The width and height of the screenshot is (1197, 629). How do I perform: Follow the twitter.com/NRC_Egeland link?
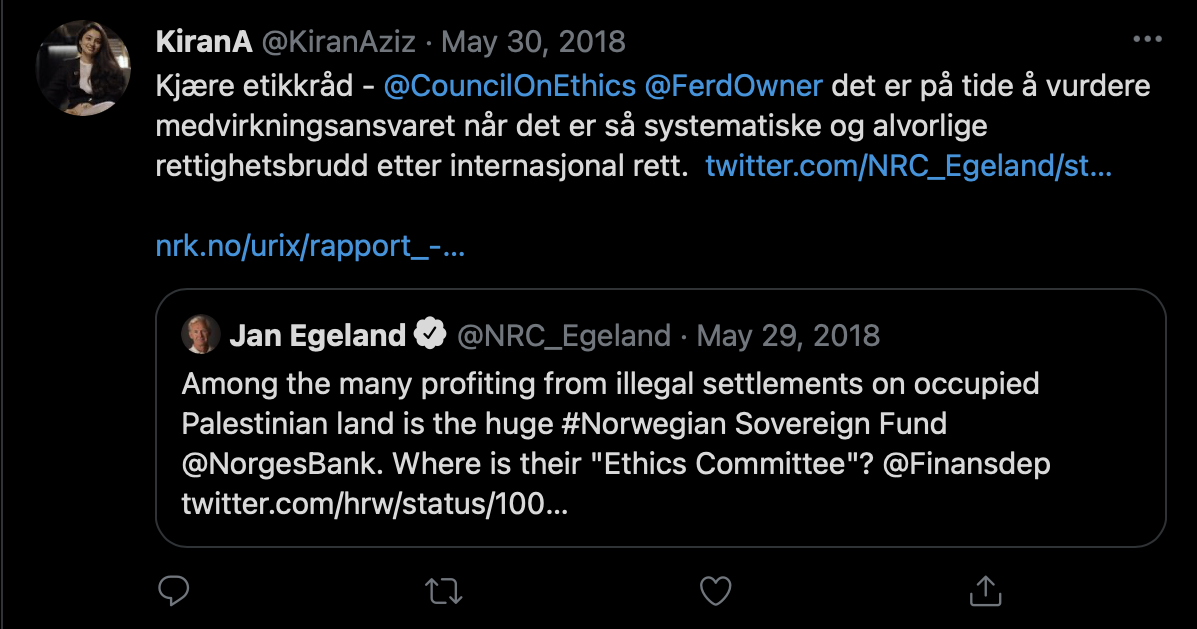(x=908, y=166)
